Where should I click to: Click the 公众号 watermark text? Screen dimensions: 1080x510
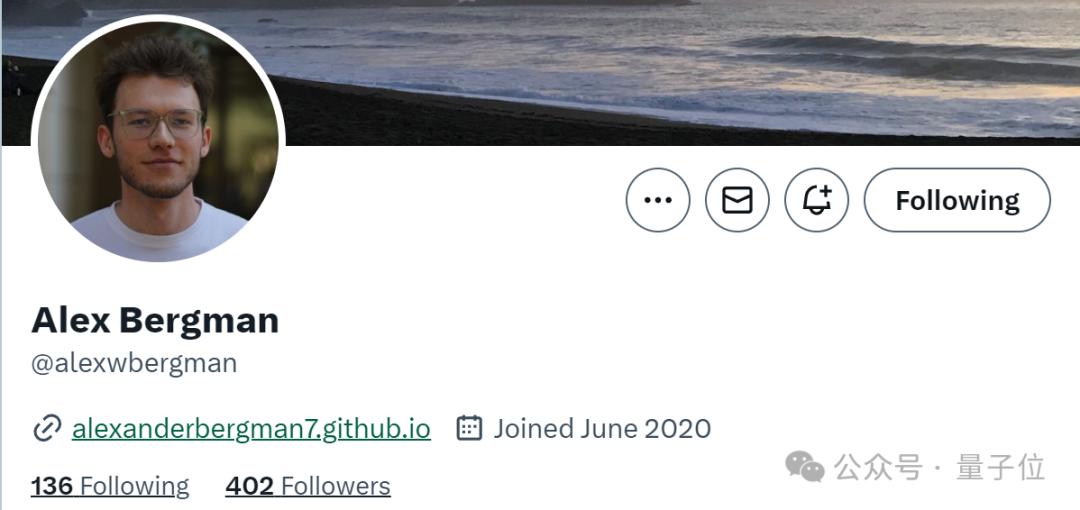tap(878, 468)
